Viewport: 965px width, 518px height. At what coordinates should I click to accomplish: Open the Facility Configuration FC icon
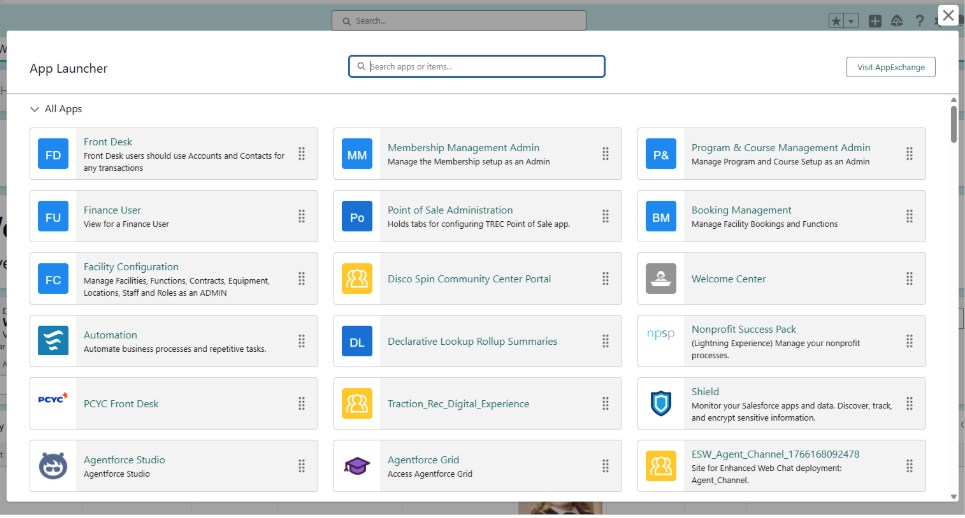(53, 279)
